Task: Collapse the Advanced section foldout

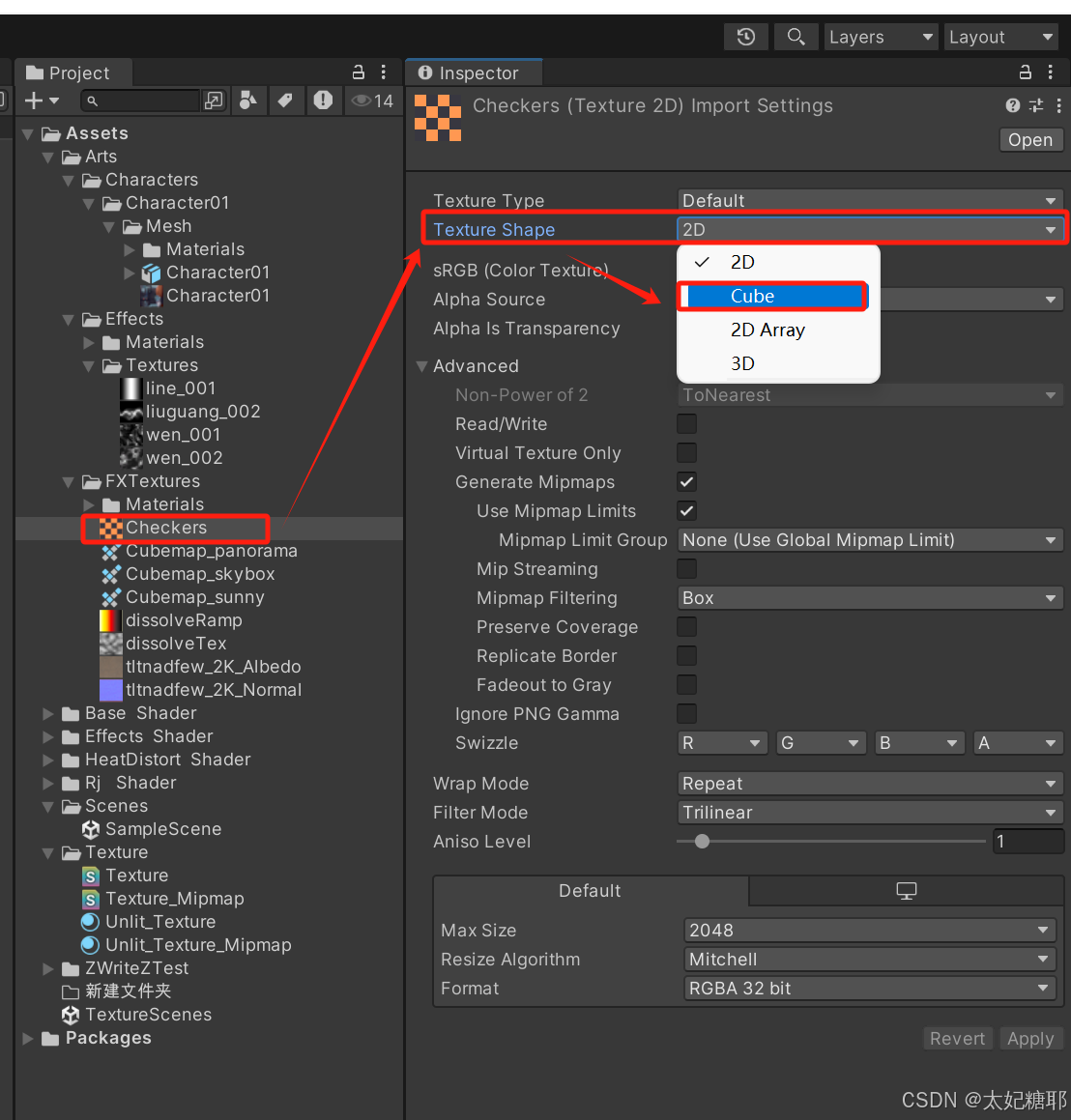Action: [x=421, y=366]
